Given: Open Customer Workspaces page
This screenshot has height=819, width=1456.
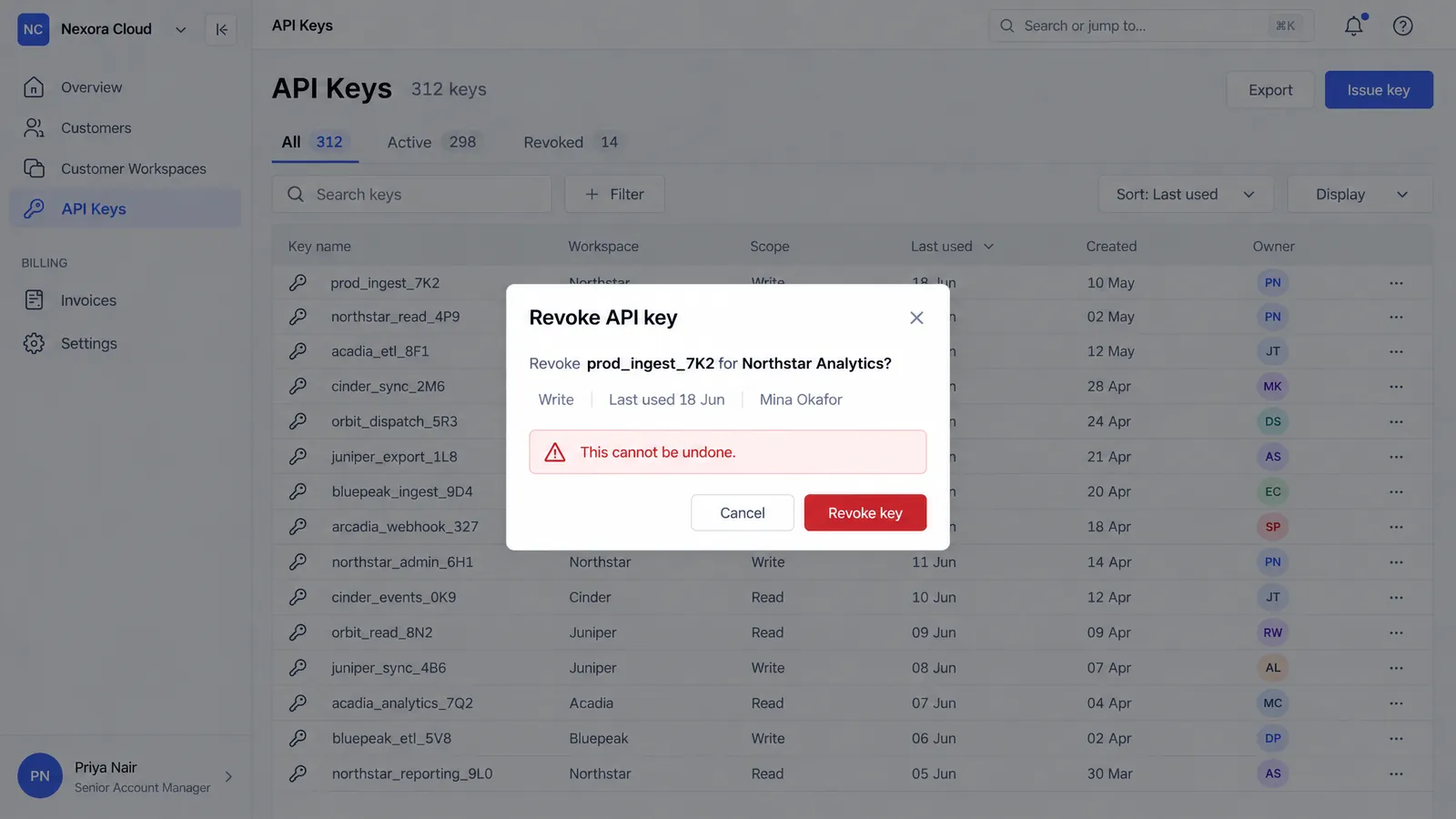Looking at the screenshot, I should pos(126,168).
